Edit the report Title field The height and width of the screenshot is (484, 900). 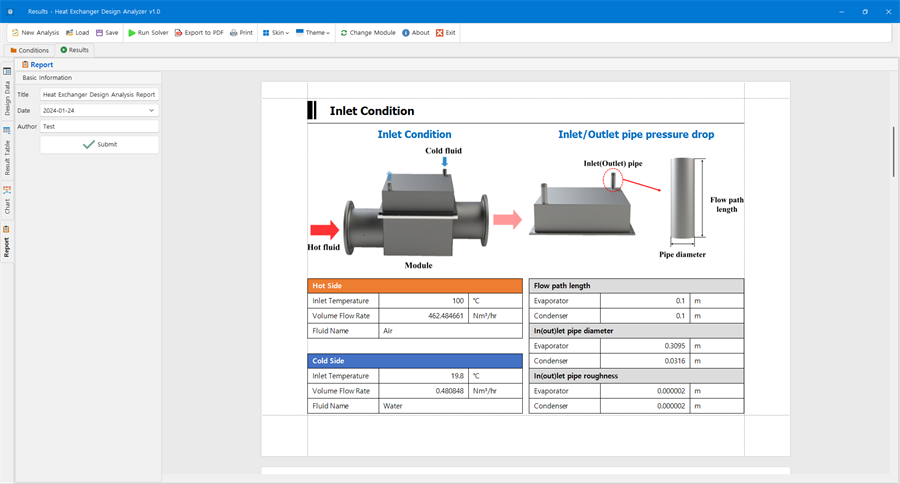coord(99,95)
